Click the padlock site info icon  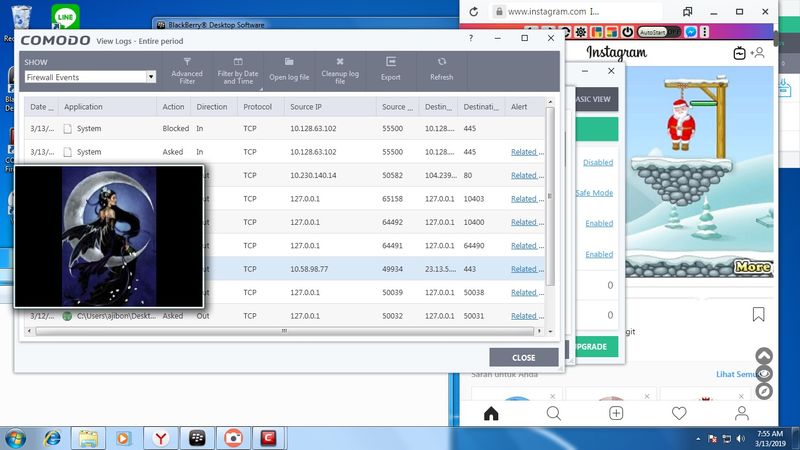click(499, 11)
